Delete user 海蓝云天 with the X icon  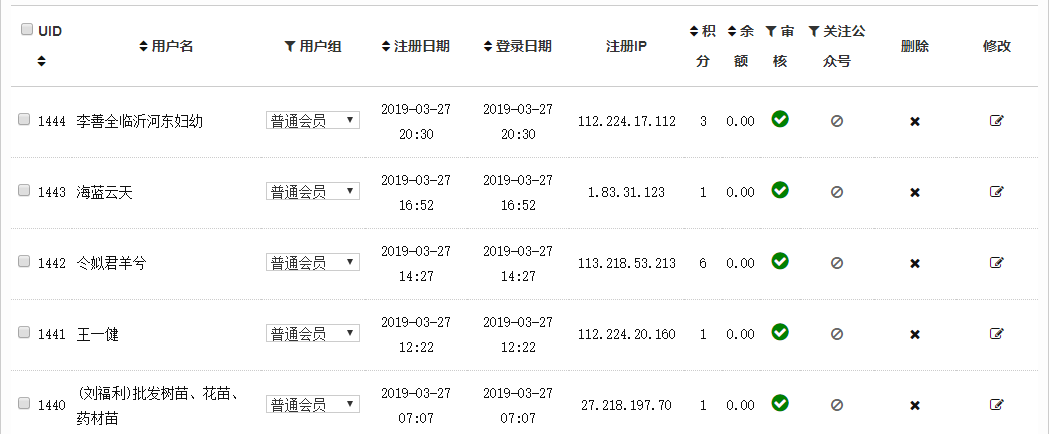(914, 192)
